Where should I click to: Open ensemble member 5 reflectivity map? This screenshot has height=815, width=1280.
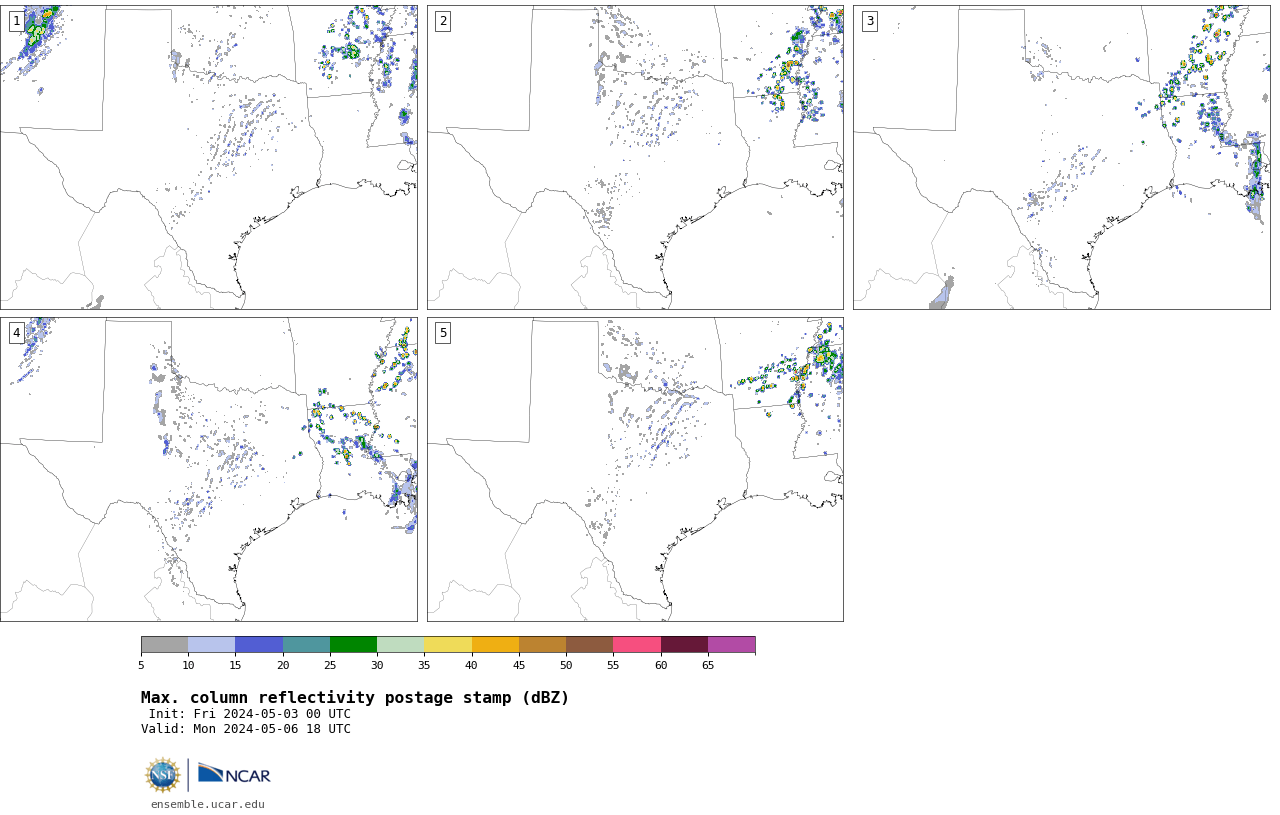[635, 469]
